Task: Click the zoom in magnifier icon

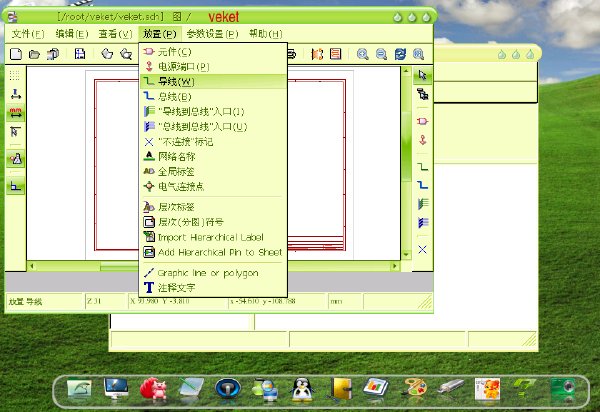Action: tap(362, 54)
